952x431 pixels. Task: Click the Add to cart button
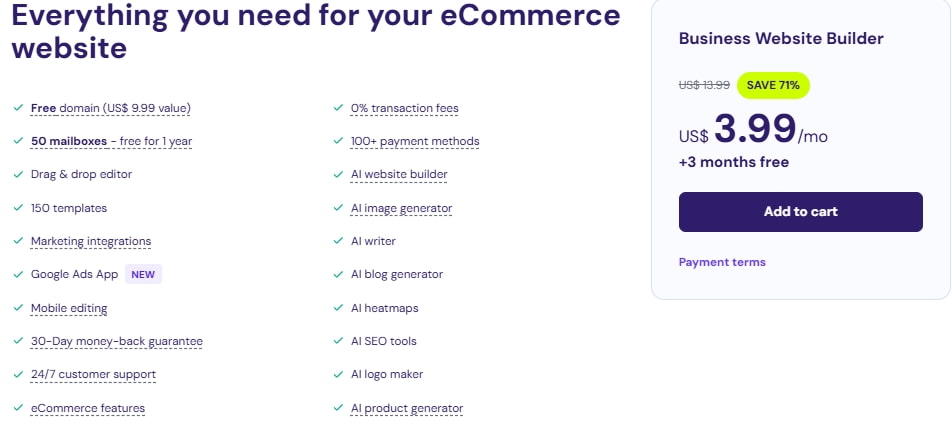point(800,212)
